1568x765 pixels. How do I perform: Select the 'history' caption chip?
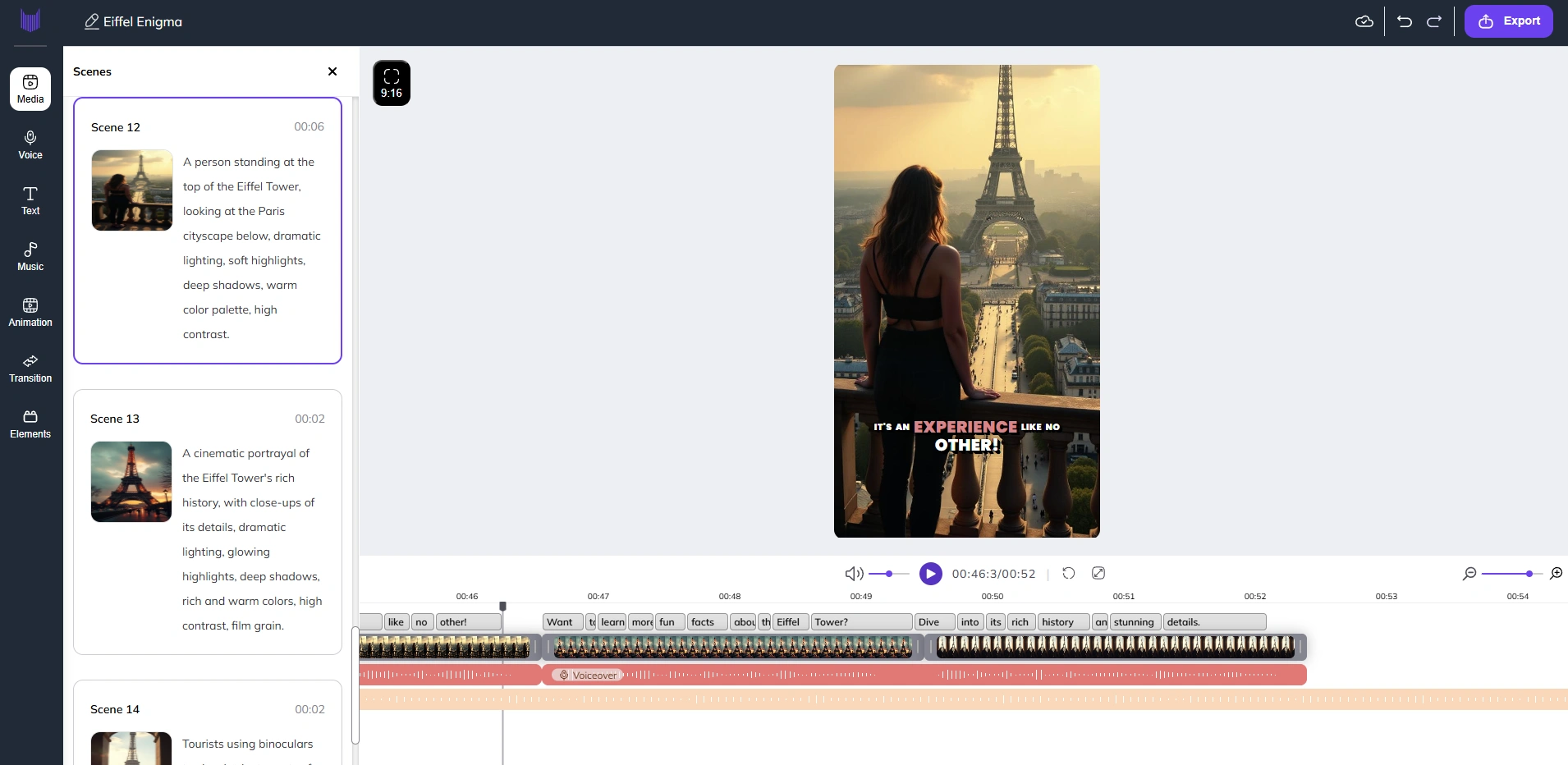[1063, 622]
